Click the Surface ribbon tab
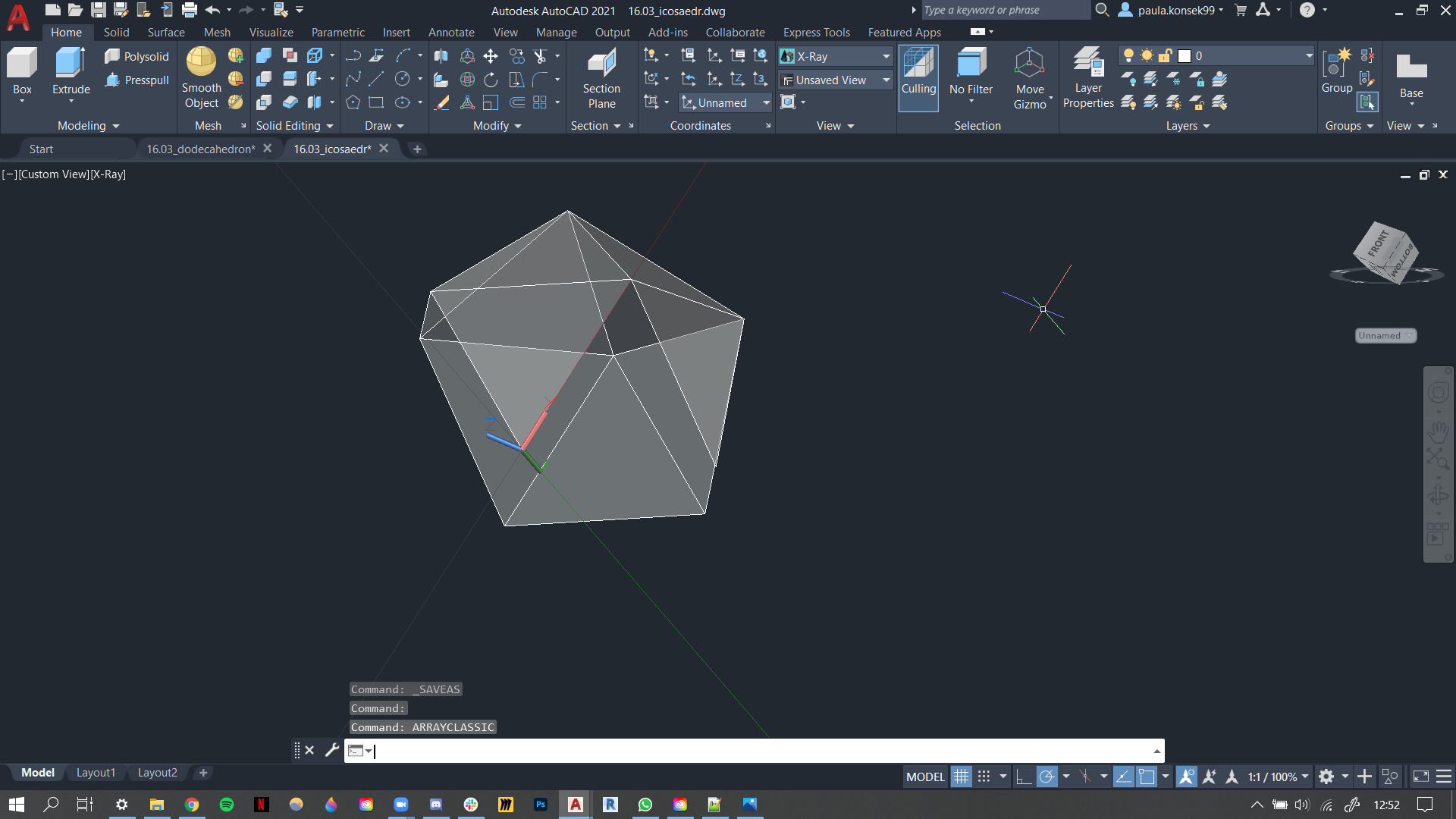This screenshot has height=819, width=1456. 165,32
